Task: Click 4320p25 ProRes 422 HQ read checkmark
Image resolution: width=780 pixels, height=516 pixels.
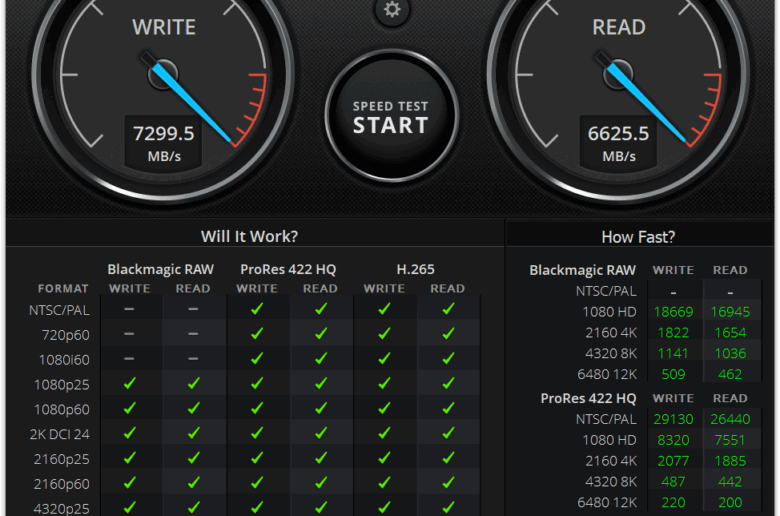Action: [x=321, y=507]
